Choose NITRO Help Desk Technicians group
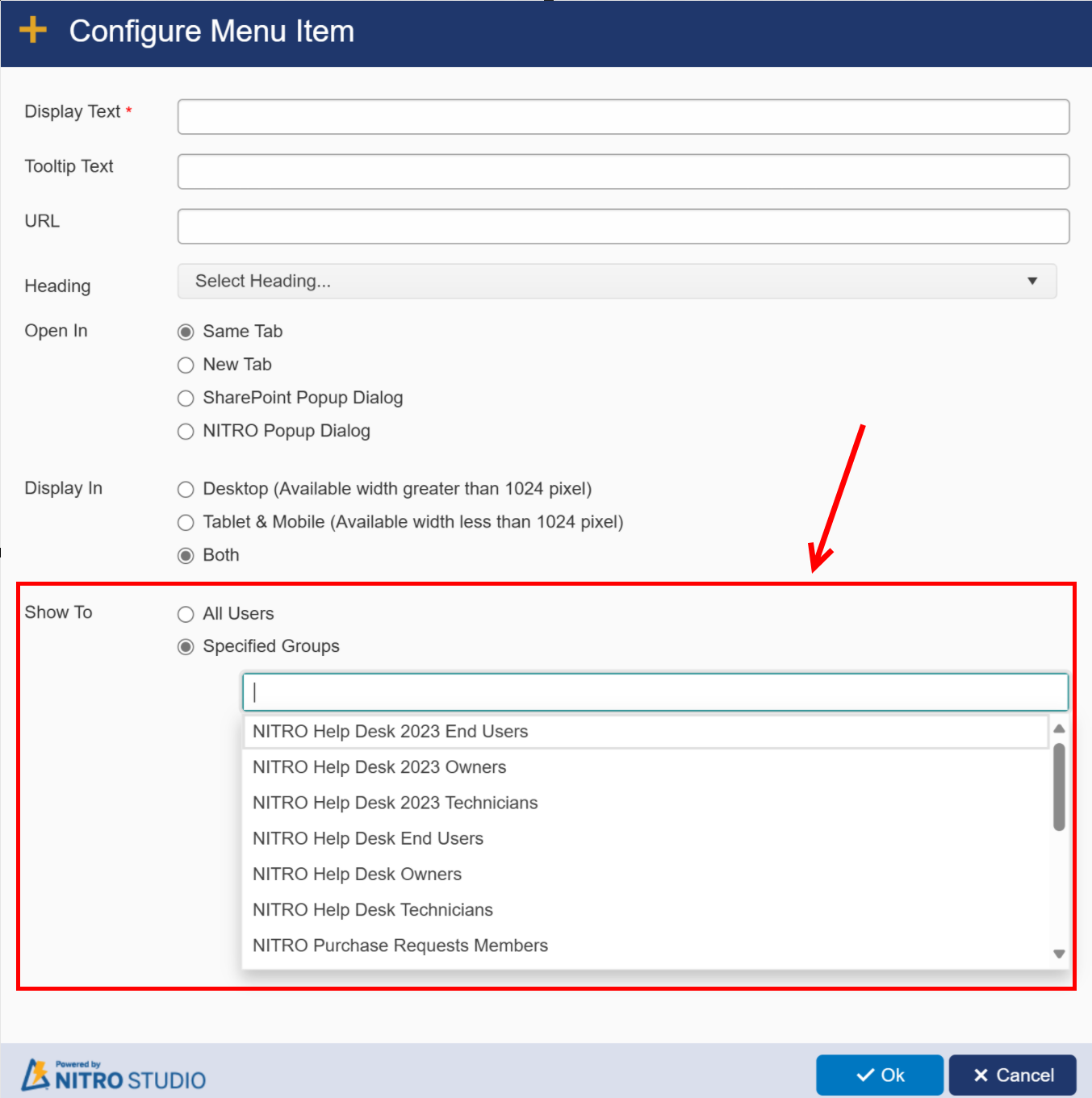 [x=645, y=909]
